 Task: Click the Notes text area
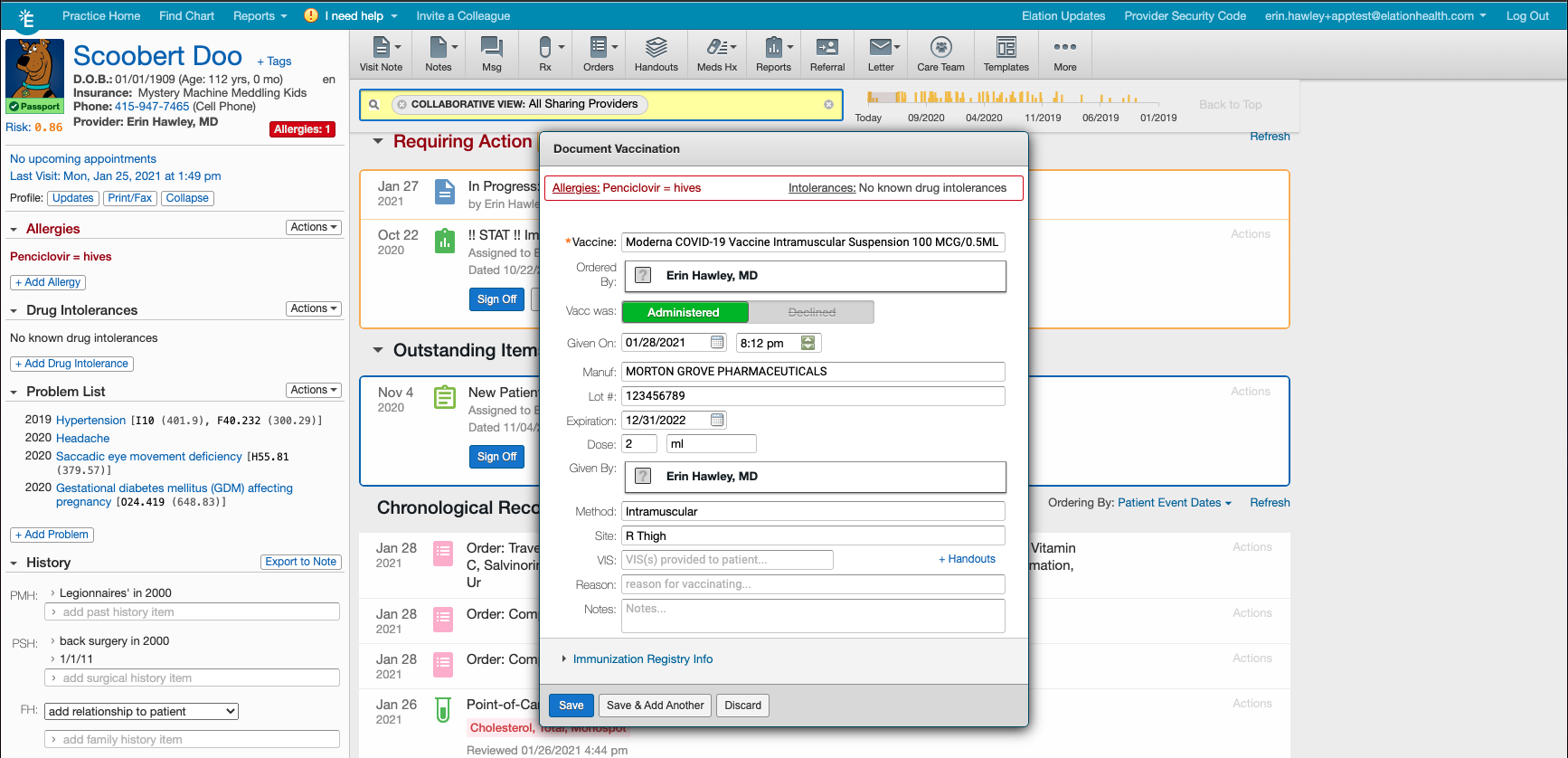pos(813,615)
